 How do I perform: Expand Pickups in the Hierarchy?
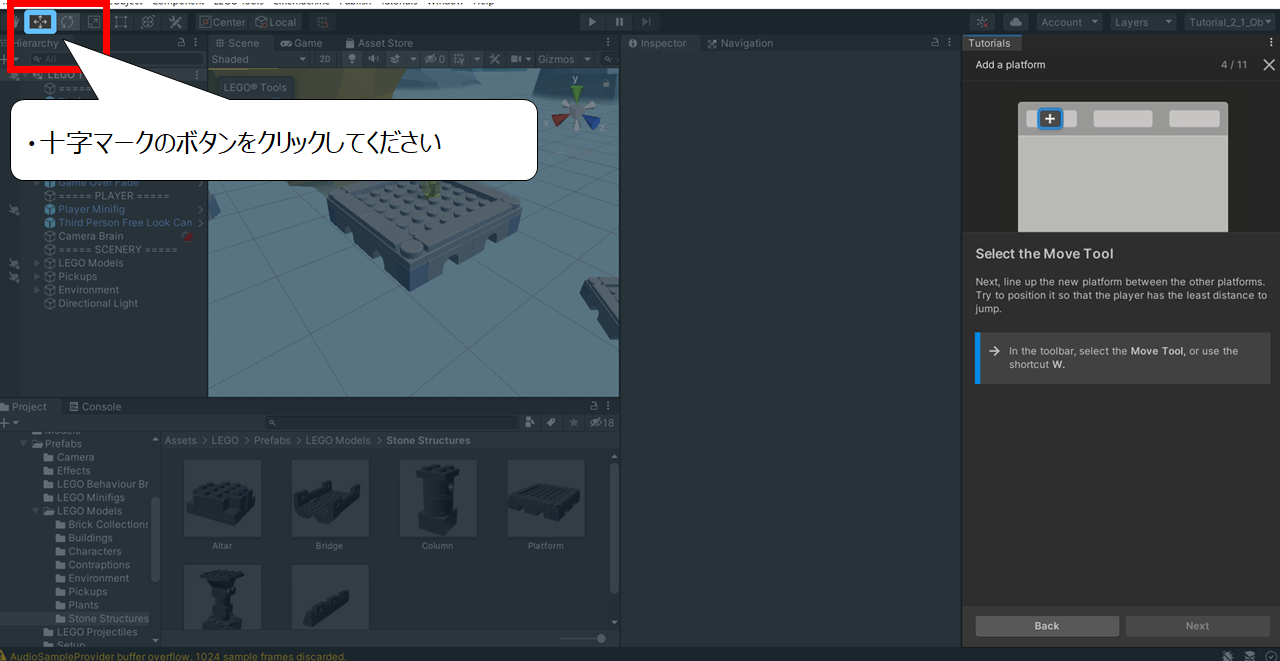point(38,277)
